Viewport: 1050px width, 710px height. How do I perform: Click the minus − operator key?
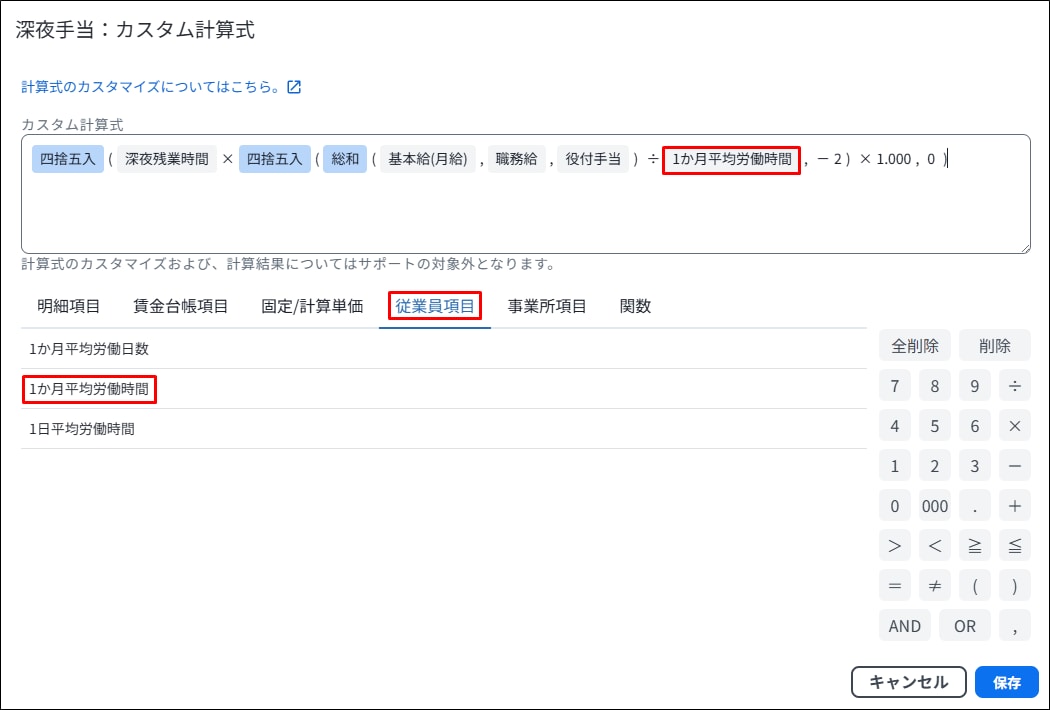pos(1014,466)
